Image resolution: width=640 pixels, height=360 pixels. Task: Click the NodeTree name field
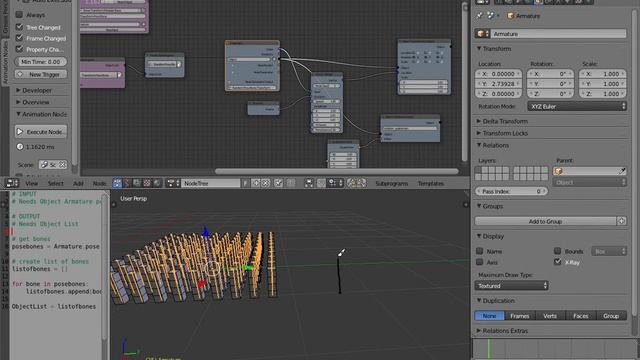pyautogui.click(x=211, y=183)
